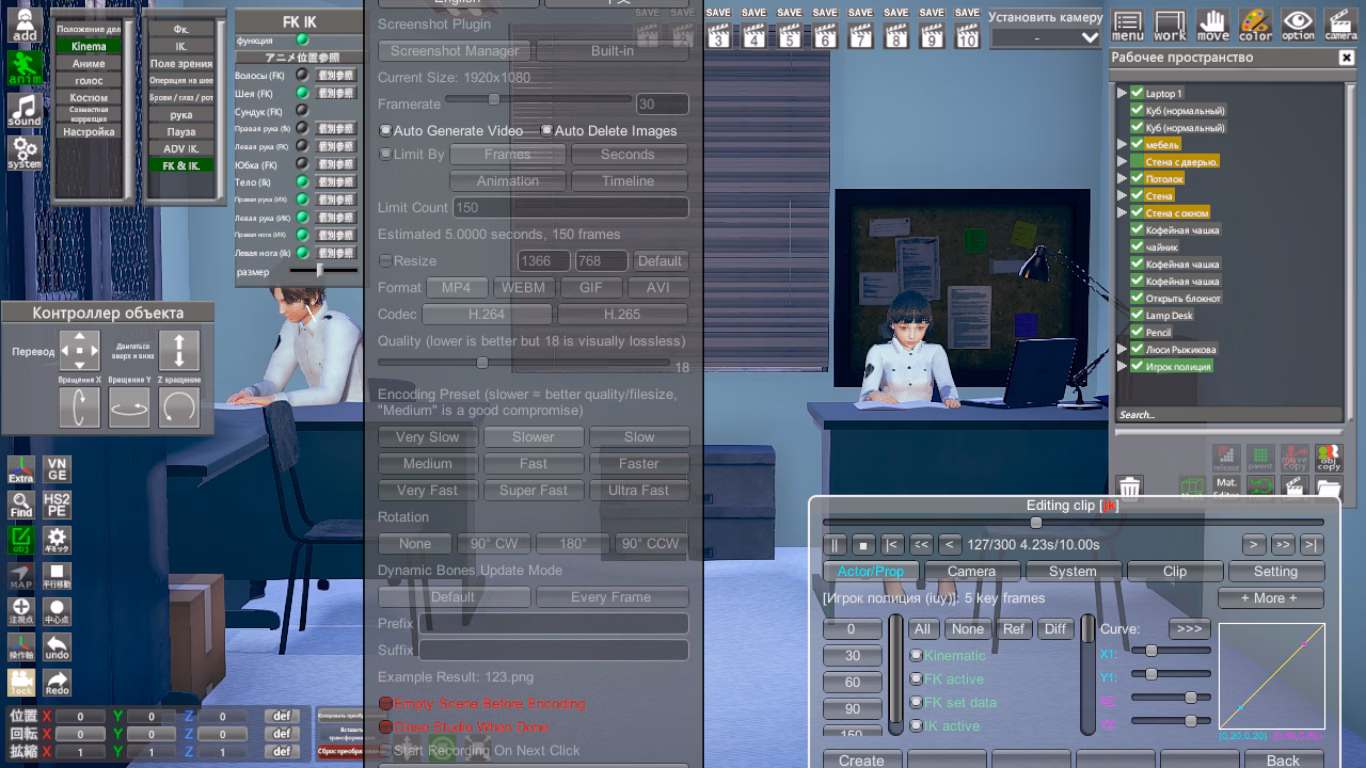The image size is (1366, 768).
Task: Open the Установить камеру dropdown
Action: pos(1046,38)
